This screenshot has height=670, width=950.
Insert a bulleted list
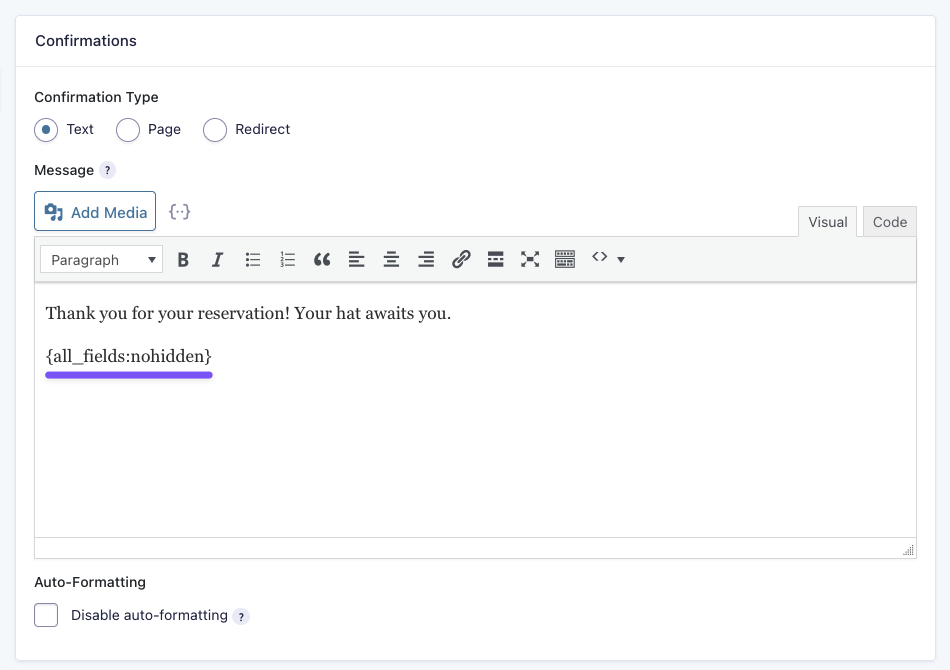click(253, 260)
